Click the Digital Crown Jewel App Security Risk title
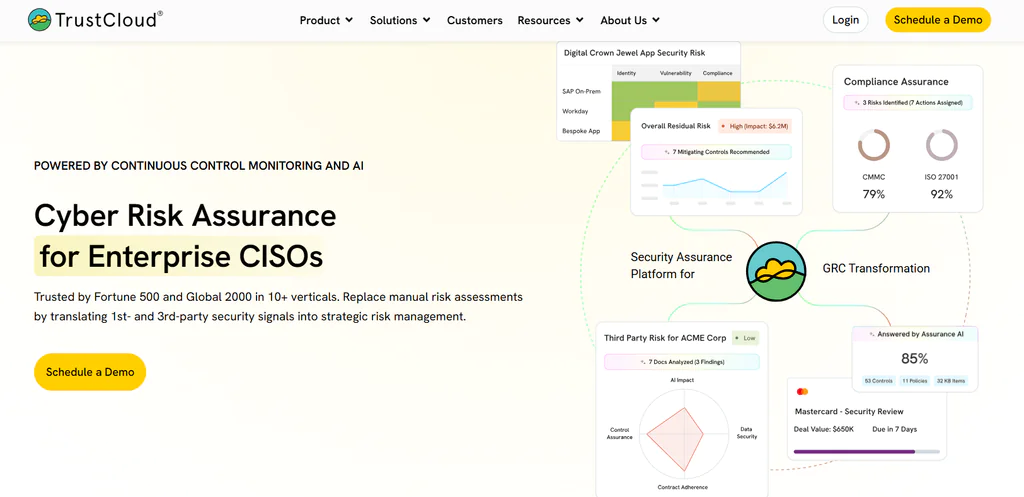This screenshot has height=497, width=1024. pos(634,53)
